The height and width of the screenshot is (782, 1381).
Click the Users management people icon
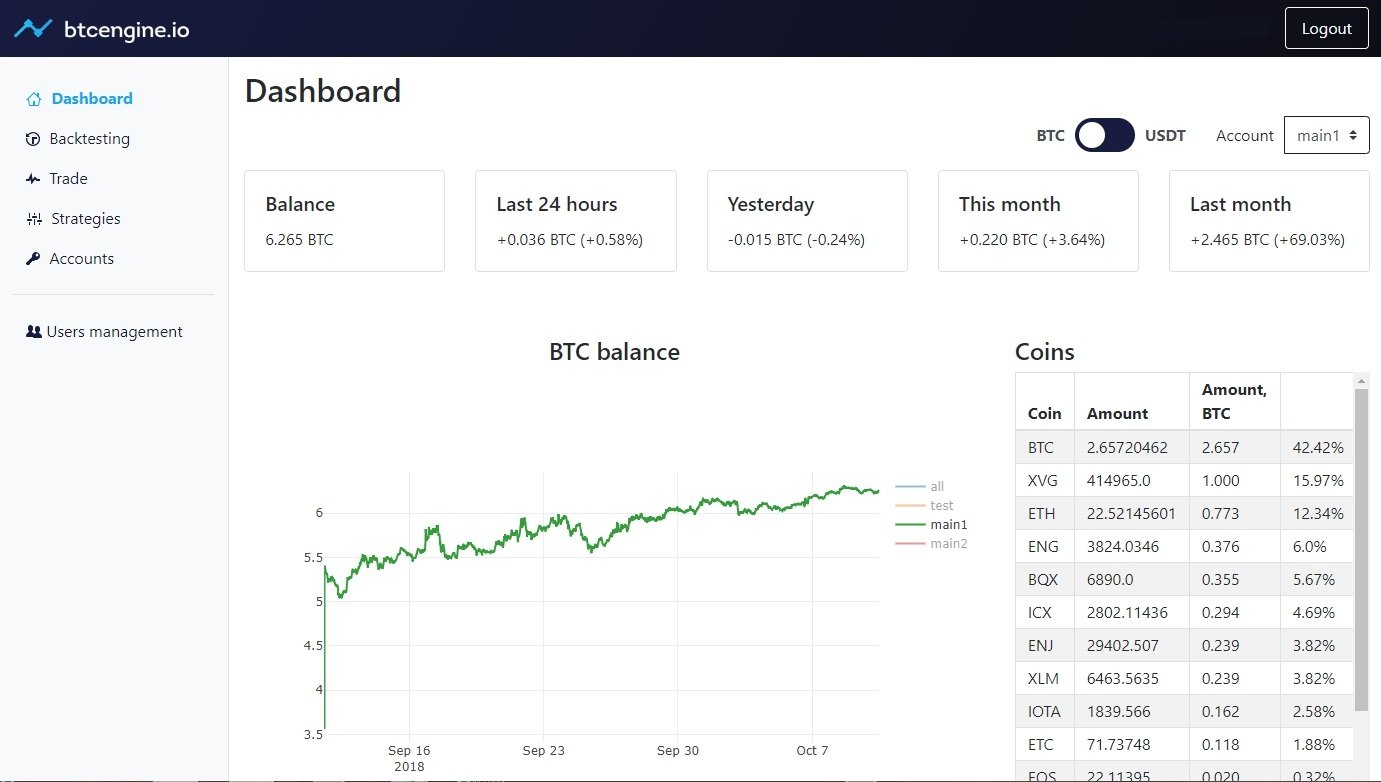[34, 332]
